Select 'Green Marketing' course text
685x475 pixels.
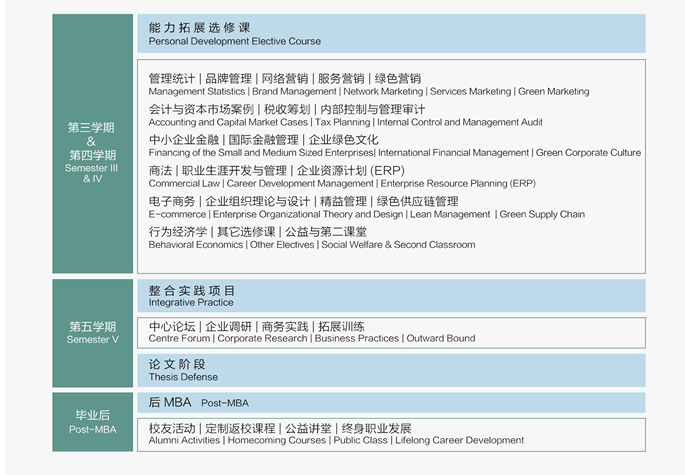(x=554, y=91)
